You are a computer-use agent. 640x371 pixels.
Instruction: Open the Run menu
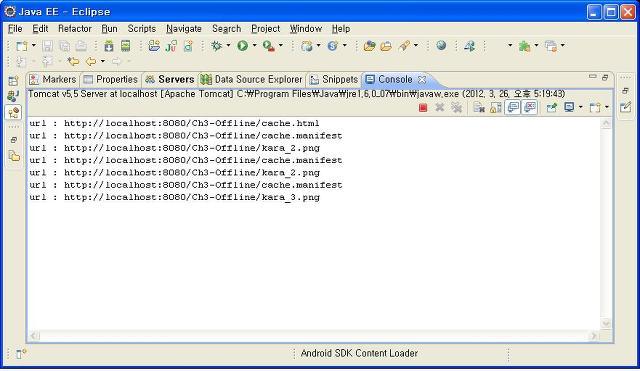109,29
